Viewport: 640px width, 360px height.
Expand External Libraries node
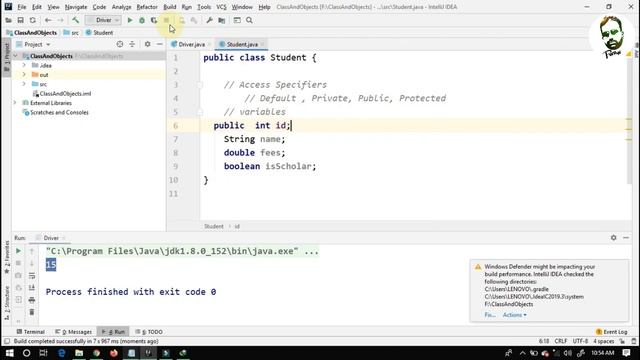[x=15, y=103]
